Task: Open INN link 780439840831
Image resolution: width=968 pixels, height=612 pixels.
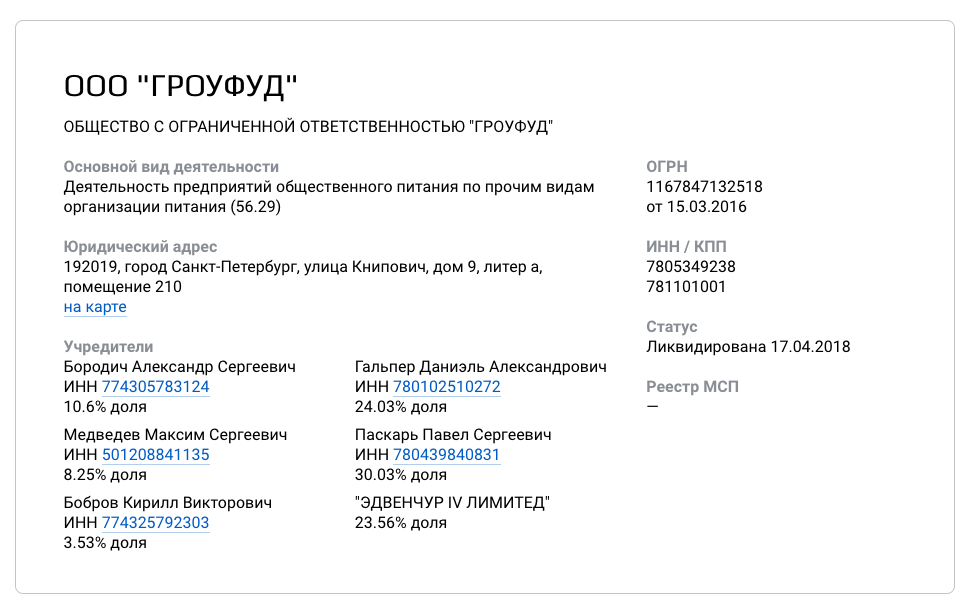Action: [446, 455]
